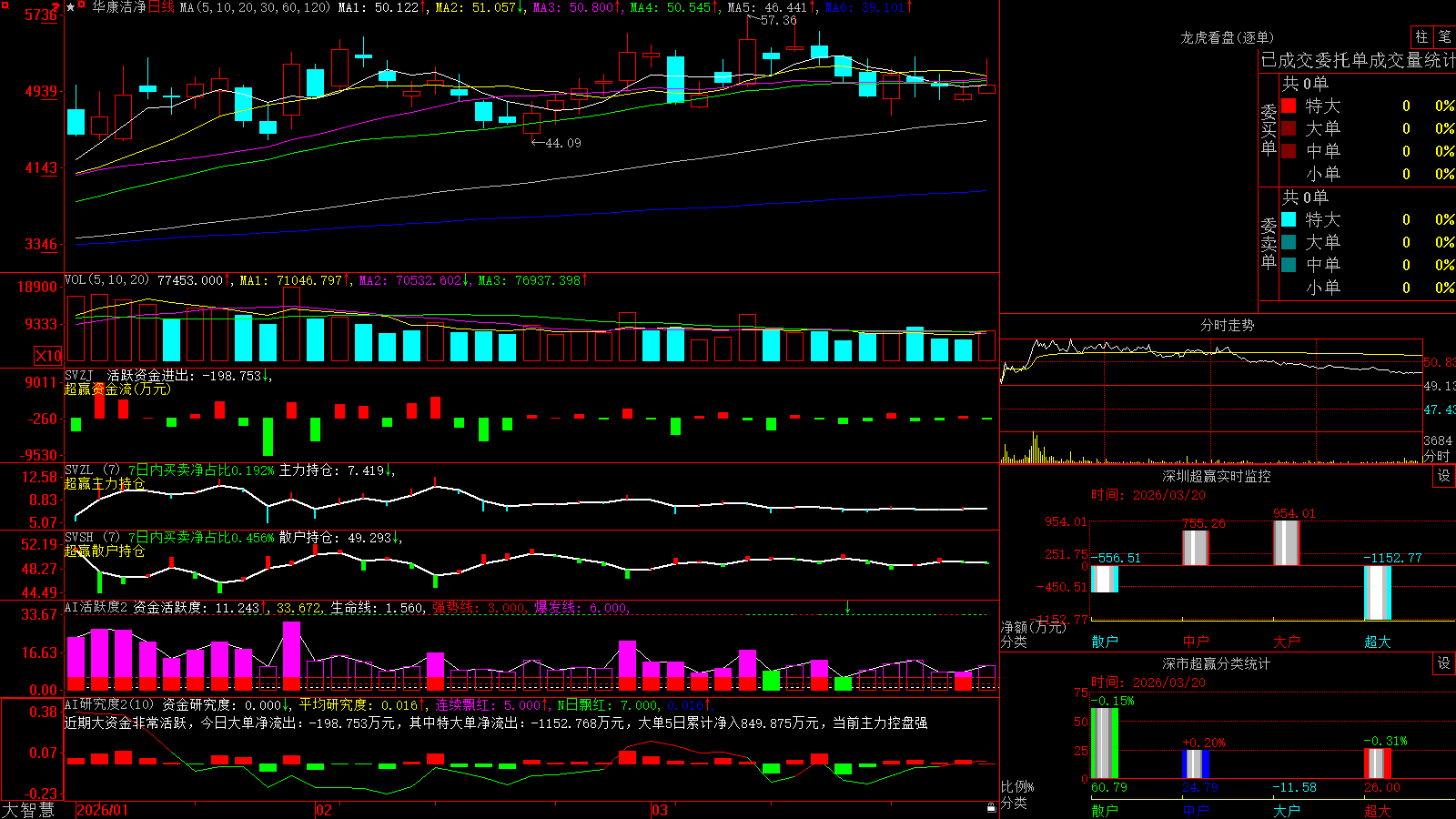Click the star icon beside 华康洁净
The height and width of the screenshot is (819, 1456).
click(71, 7)
